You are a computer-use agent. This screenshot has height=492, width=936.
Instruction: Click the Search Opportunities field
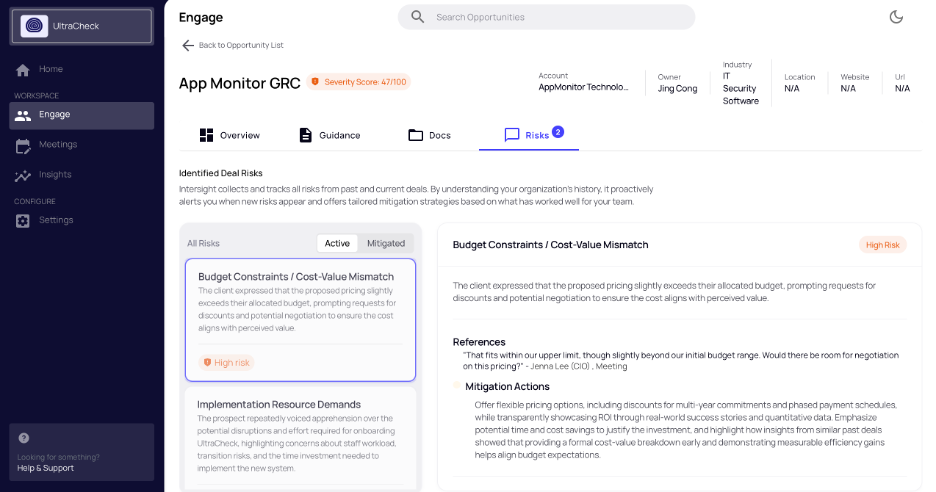546,17
